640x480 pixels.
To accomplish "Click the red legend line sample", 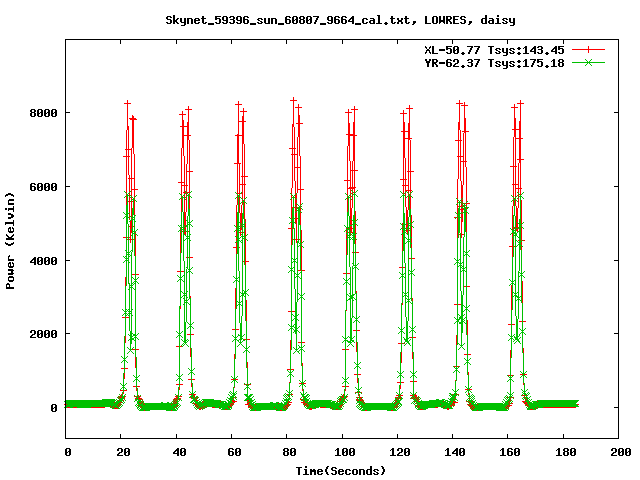I will pos(588,50).
